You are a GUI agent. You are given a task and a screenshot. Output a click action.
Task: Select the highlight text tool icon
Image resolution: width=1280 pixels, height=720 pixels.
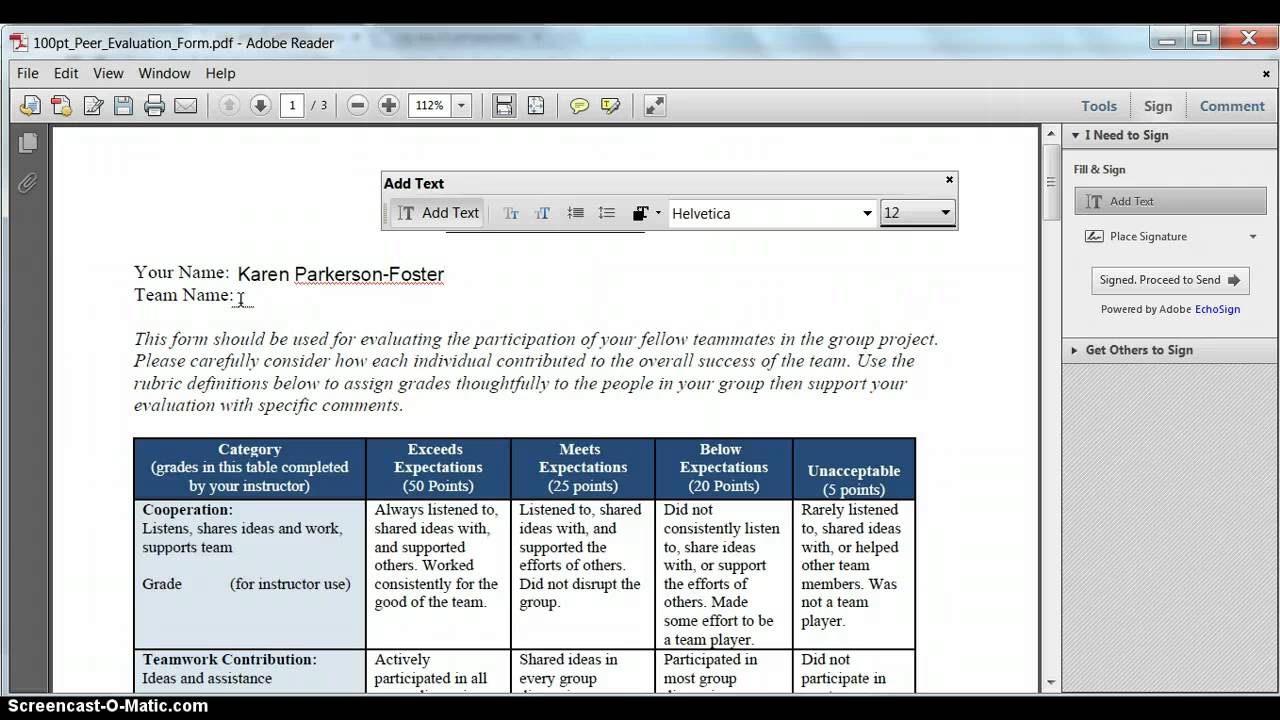coord(610,105)
